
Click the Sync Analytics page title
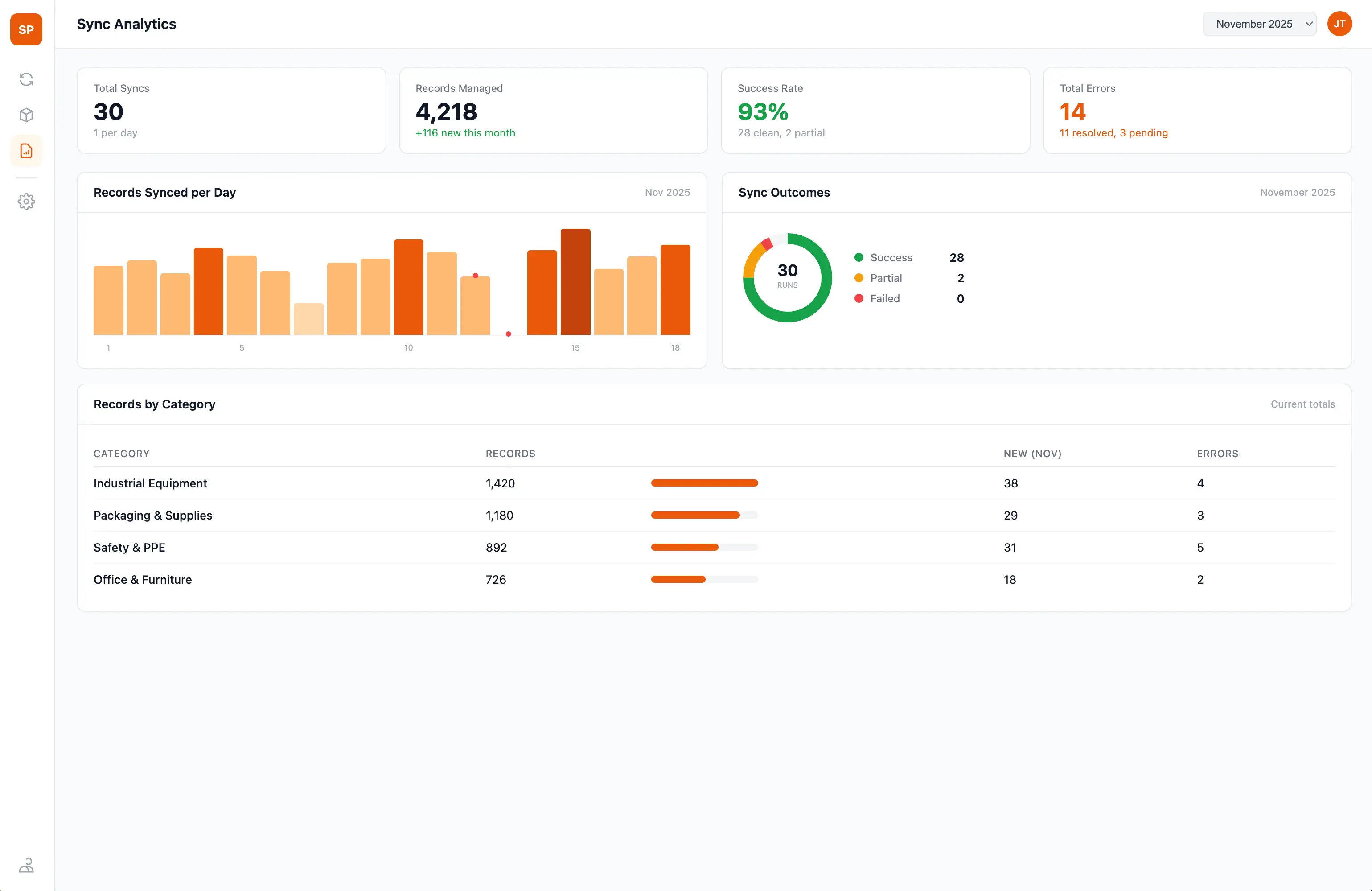(x=126, y=24)
